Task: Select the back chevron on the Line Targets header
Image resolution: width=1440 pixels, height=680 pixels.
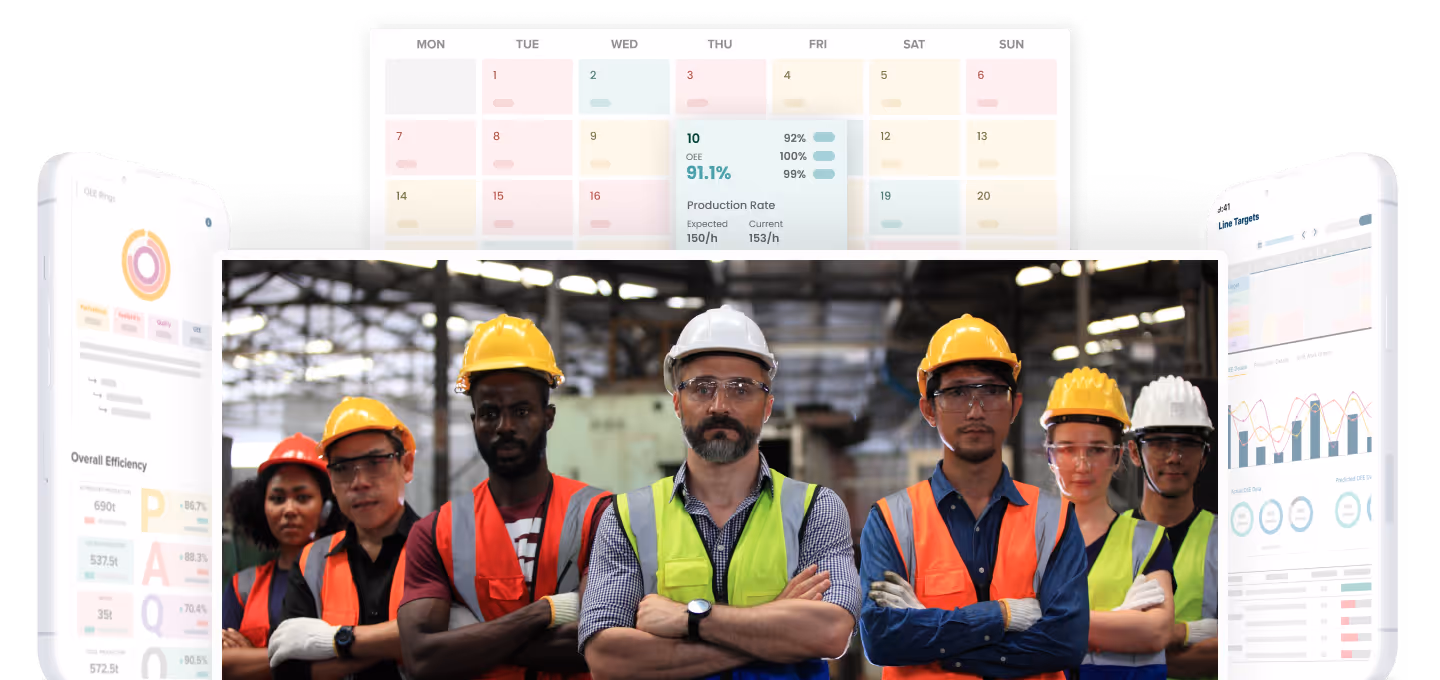Action: (1303, 234)
